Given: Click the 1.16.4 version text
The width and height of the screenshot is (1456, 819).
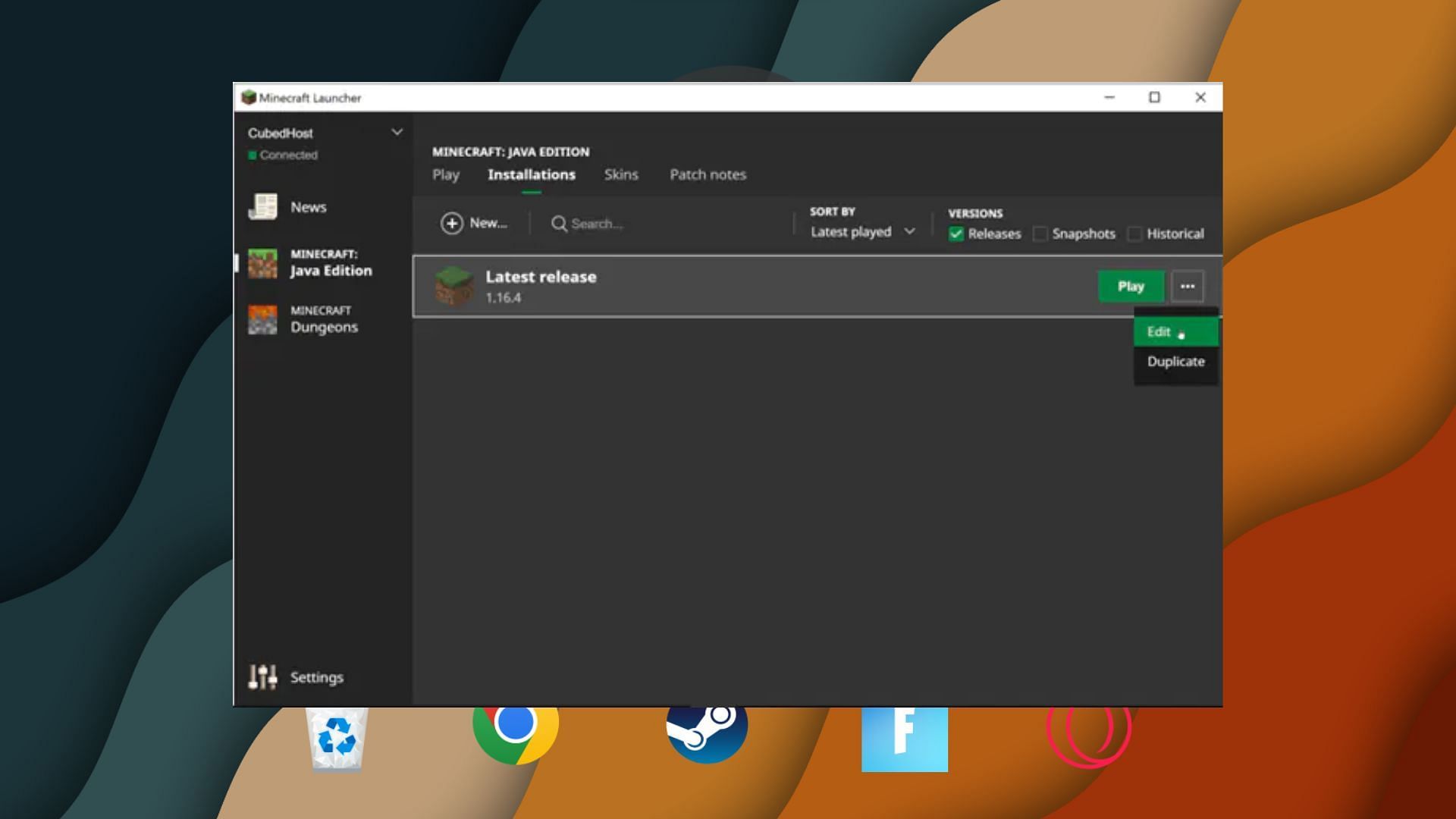Looking at the screenshot, I should [504, 298].
